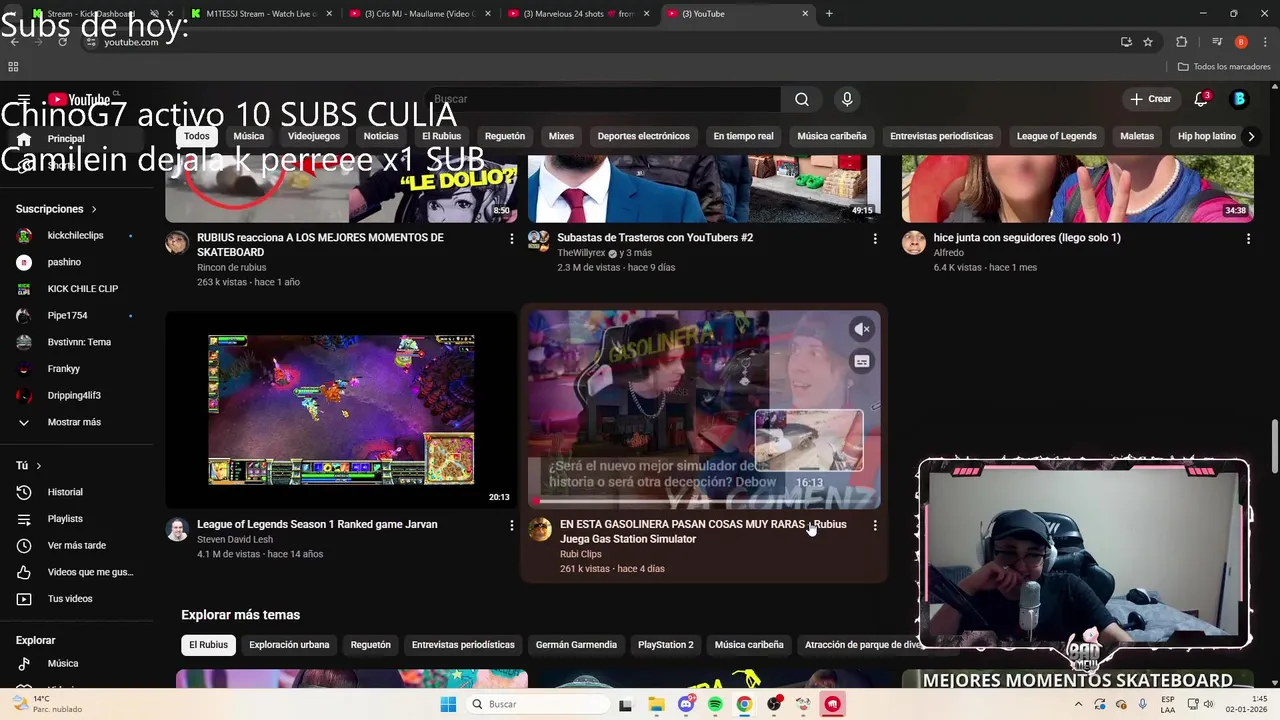The width and height of the screenshot is (1280, 720).
Task: Open the Jarvan ranked game thumbnail
Action: pyautogui.click(x=341, y=410)
